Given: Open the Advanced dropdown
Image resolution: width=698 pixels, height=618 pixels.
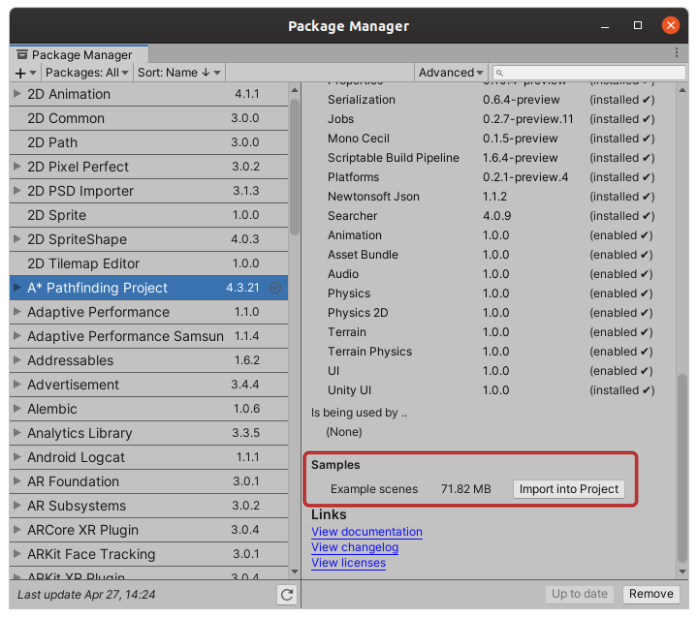Looking at the screenshot, I should 450,73.
